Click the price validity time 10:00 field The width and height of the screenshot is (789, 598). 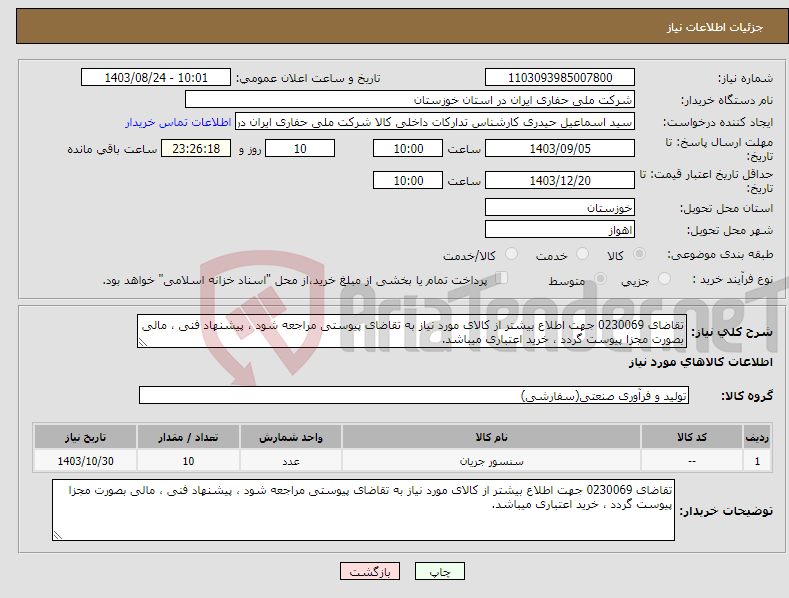coord(408,180)
